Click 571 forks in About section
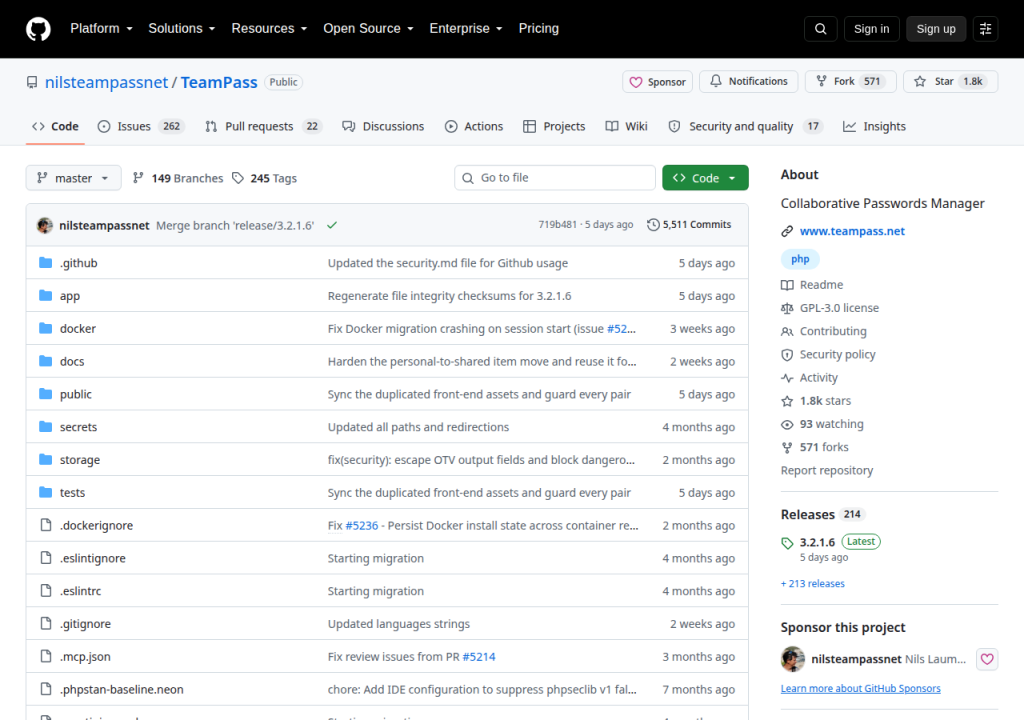Viewport: 1024px width, 720px height. 824,448
